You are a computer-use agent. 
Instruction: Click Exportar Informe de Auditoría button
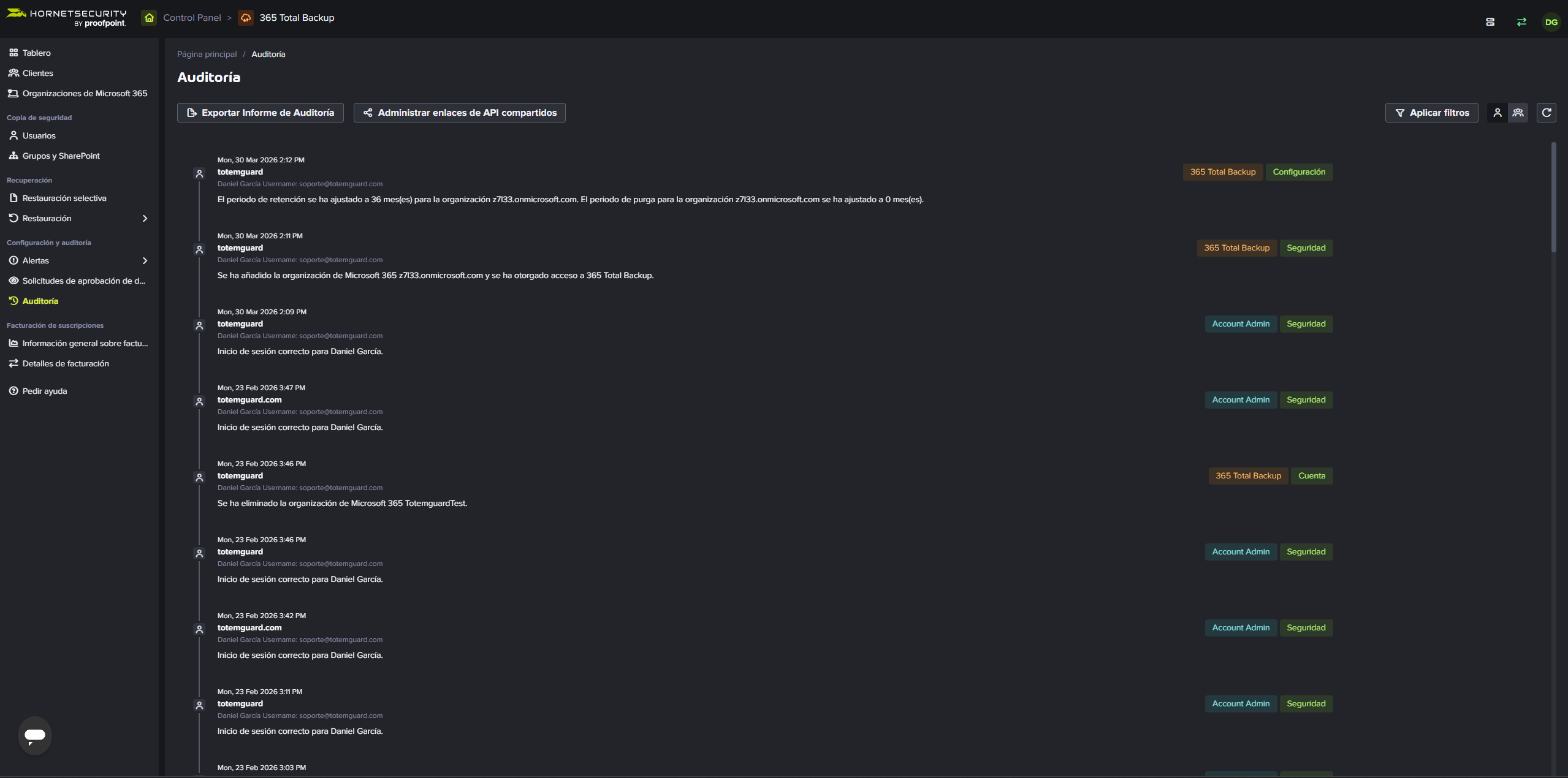(x=261, y=113)
